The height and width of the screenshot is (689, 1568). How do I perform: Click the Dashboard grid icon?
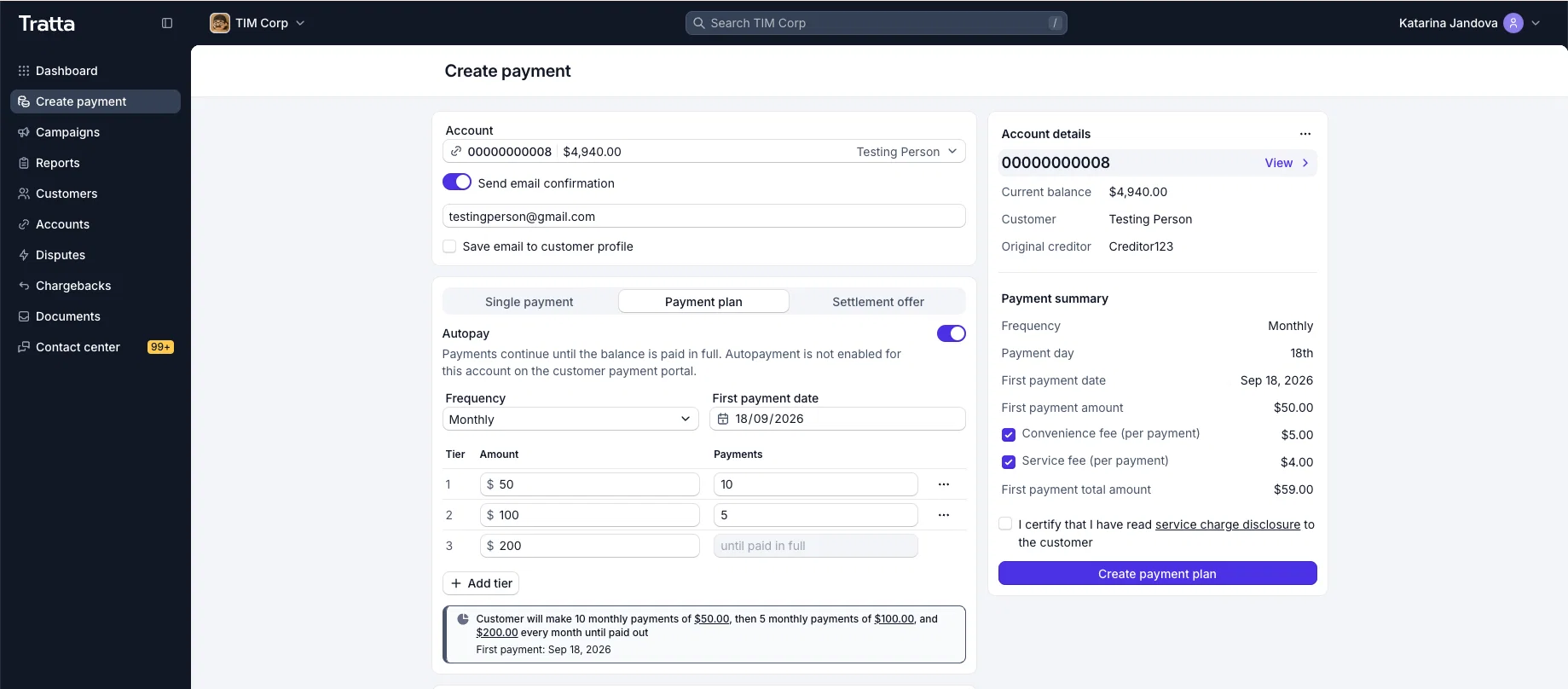[24, 71]
